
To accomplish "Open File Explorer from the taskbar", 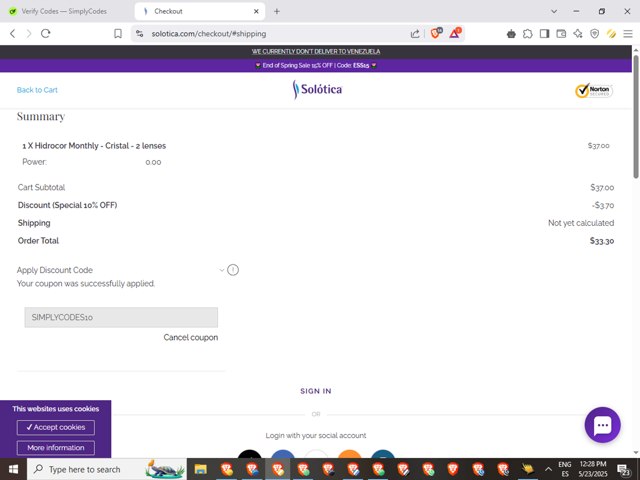I will 200,469.
